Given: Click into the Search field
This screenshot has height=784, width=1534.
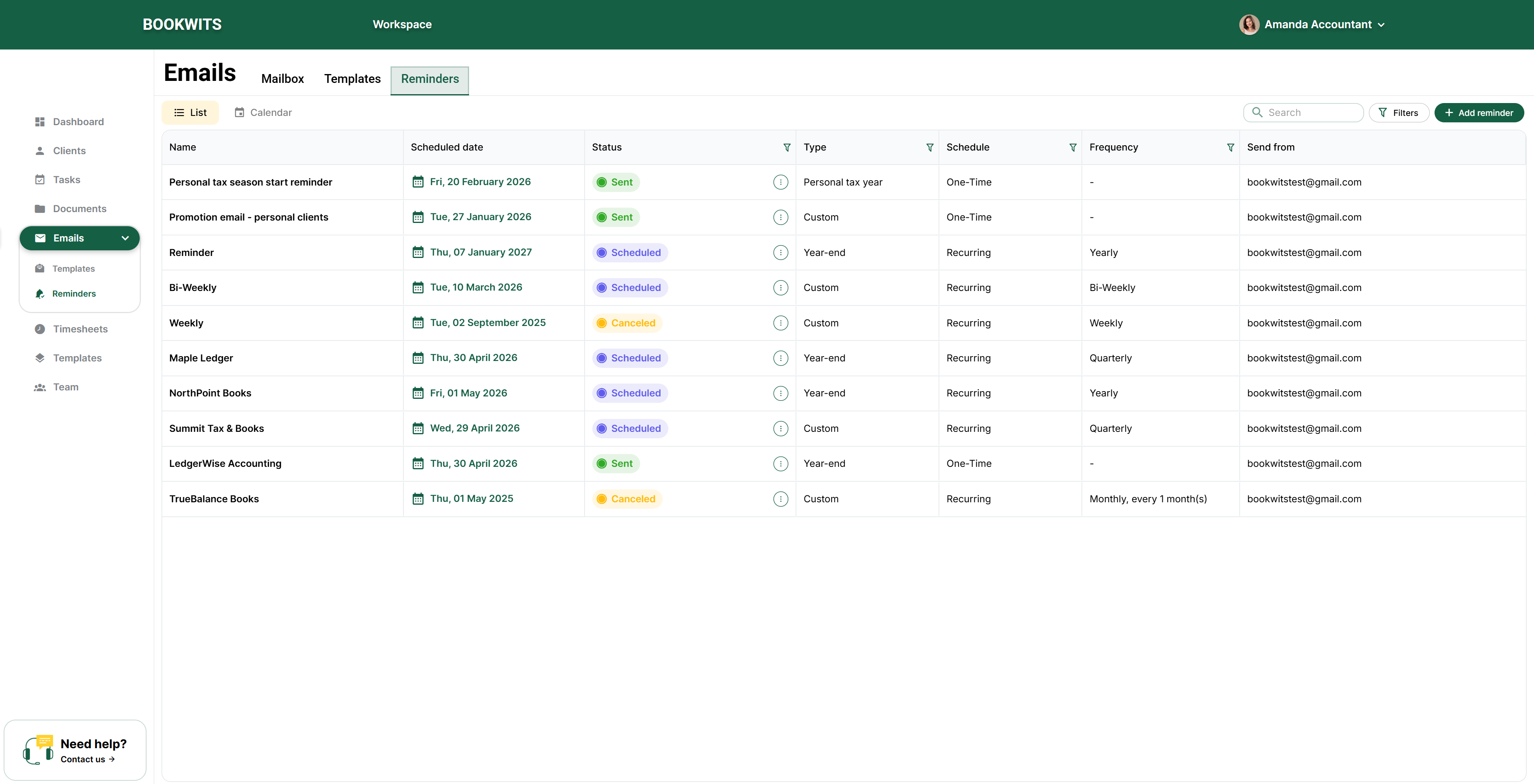Looking at the screenshot, I should tap(1310, 113).
